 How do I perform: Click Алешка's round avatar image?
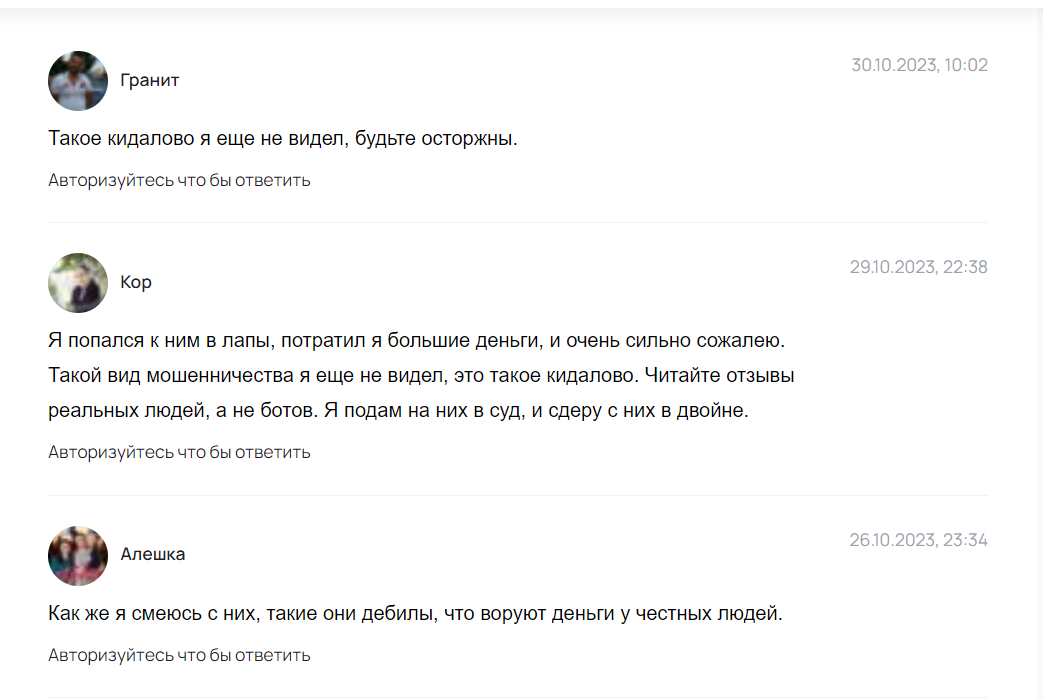coord(77,555)
